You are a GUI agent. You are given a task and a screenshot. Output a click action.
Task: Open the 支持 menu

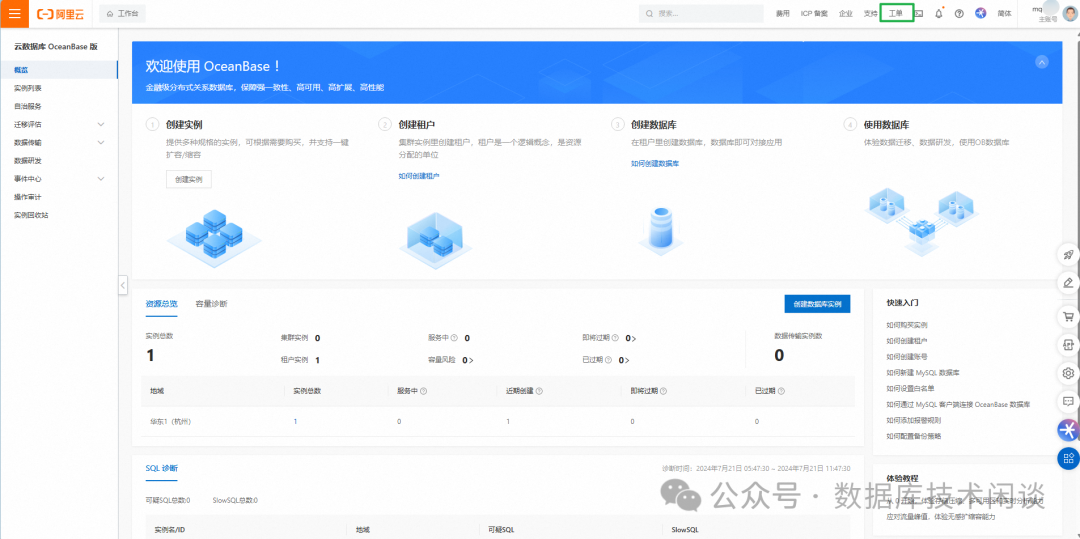[x=871, y=14]
